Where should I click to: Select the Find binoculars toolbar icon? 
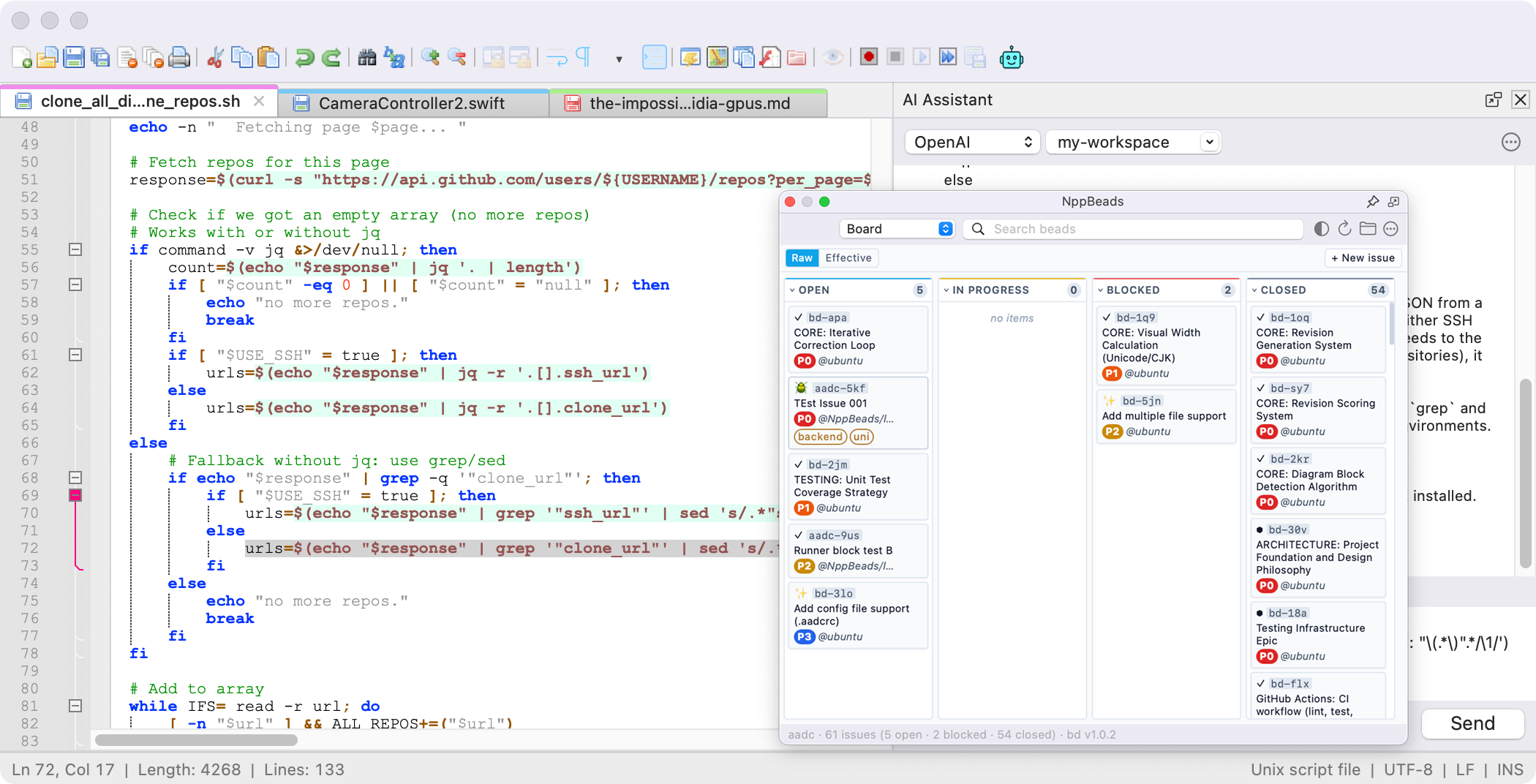tap(367, 57)
